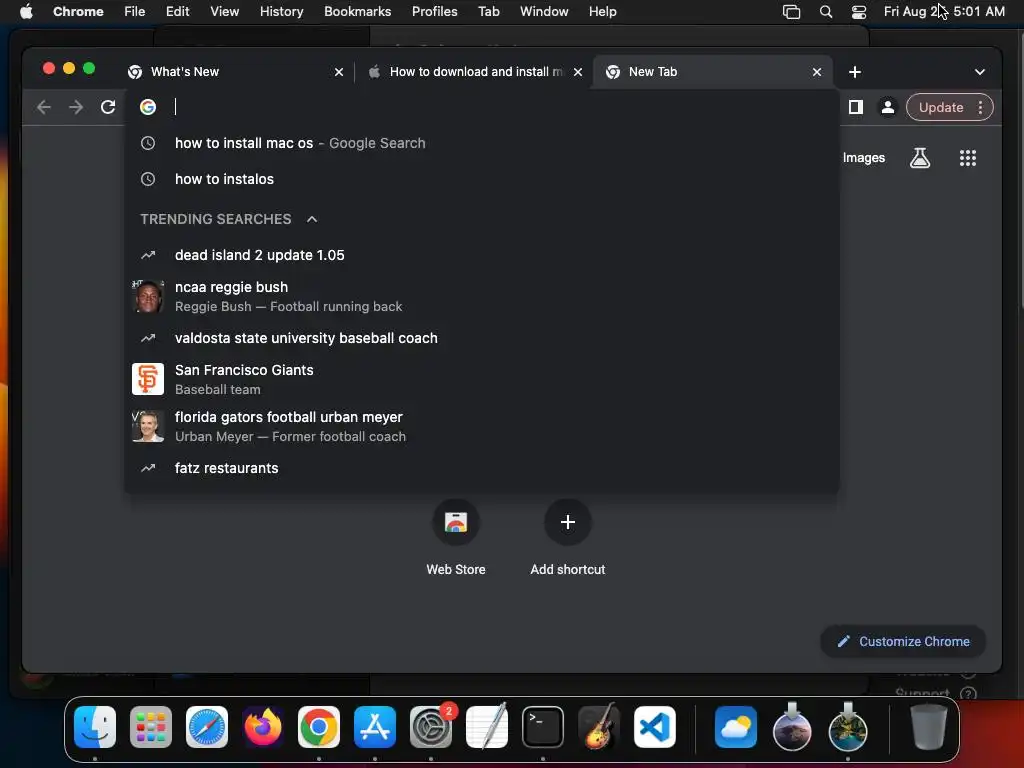Open the History menu
This screenshot has width=1024, height=768.
[281, 12]
